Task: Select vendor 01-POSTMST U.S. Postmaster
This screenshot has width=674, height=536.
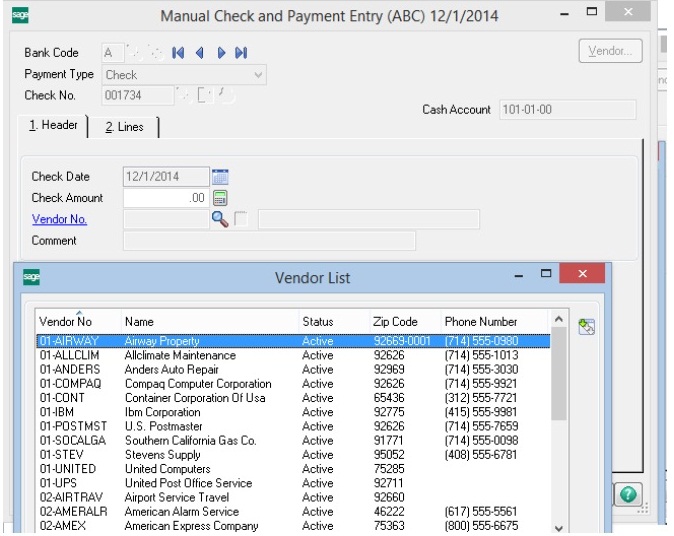Action: pos(293,426)
